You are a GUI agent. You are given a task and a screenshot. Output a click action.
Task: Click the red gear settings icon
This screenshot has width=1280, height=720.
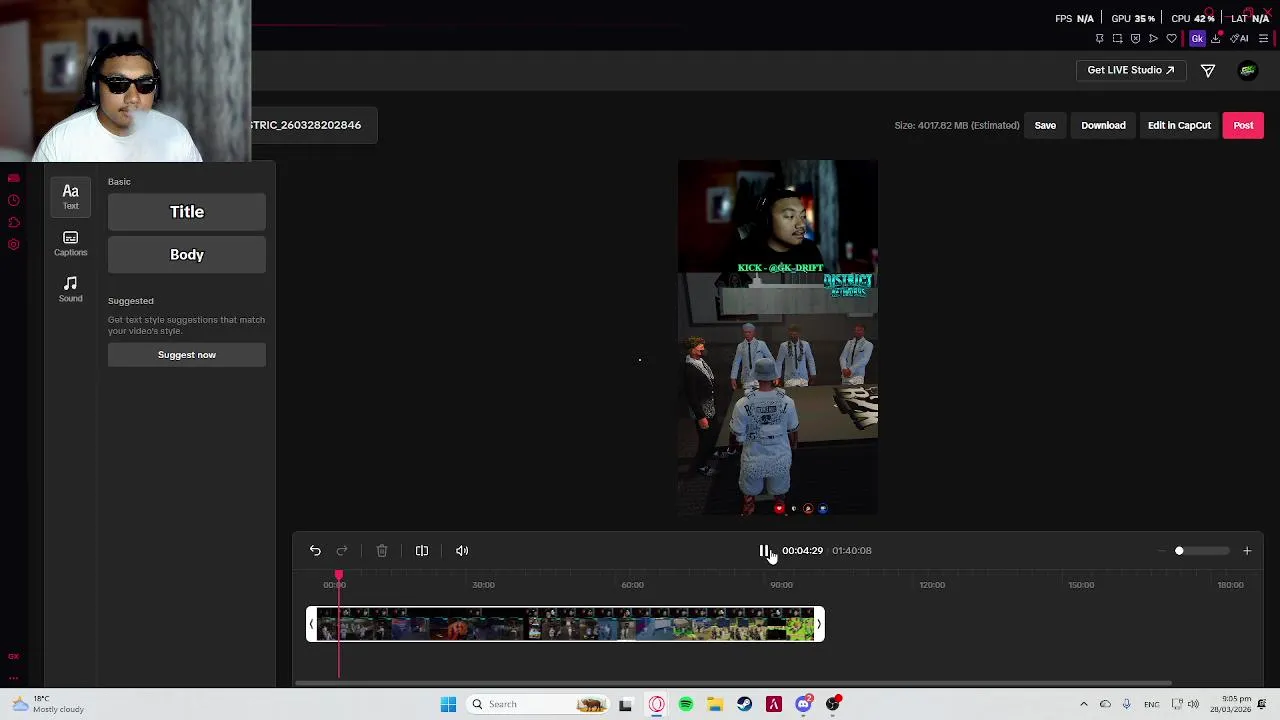tap(13, 245)
